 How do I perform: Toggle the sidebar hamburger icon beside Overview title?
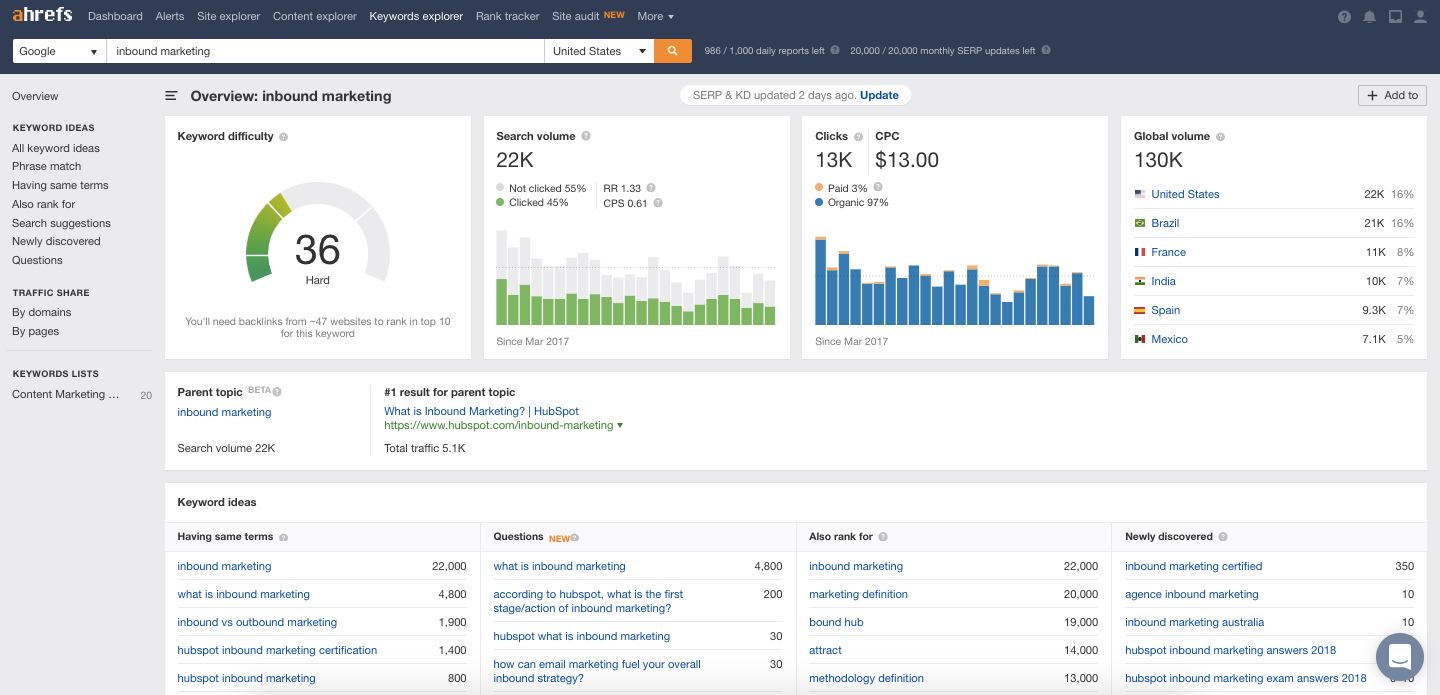[171, 96]
